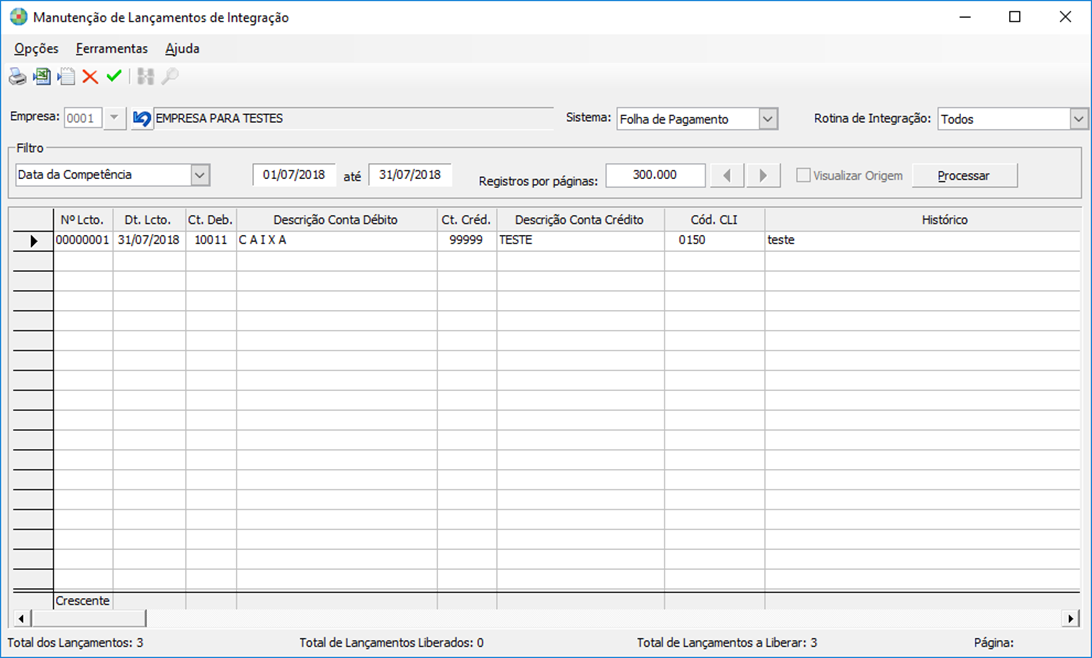Click the Empresa code field 0001
Screen dimensions: 1092x658
click(x=83, y=118)
